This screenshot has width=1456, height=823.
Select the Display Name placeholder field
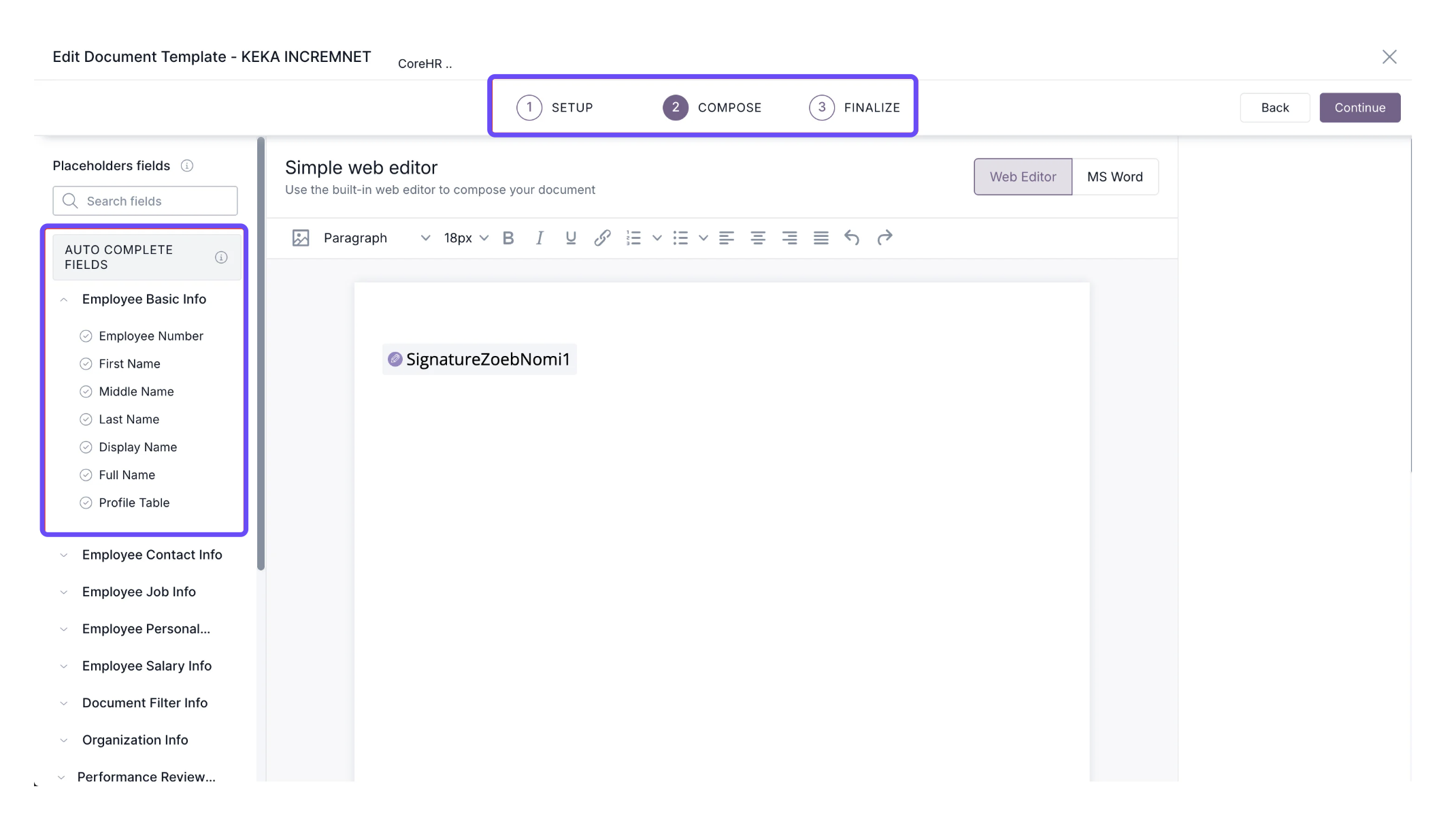point(137,447)
